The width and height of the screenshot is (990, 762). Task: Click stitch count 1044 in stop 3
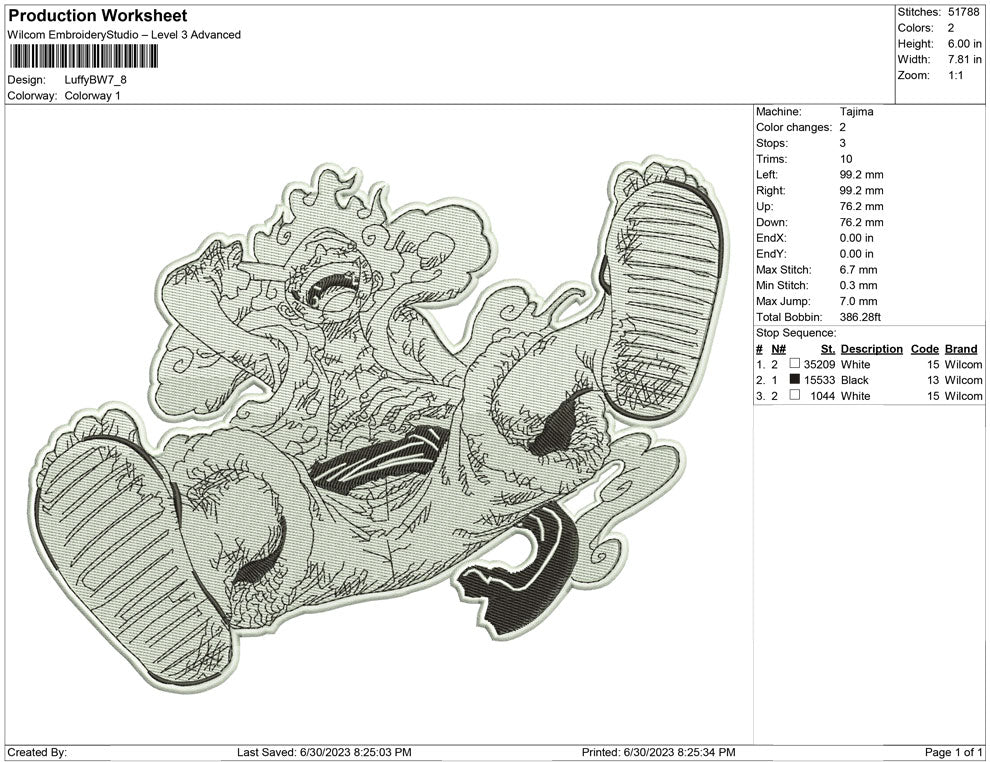point(822,396)
